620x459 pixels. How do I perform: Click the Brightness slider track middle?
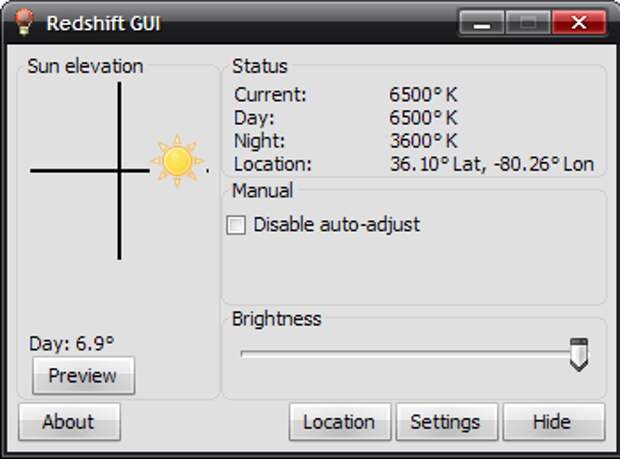(x=414, y=354)
